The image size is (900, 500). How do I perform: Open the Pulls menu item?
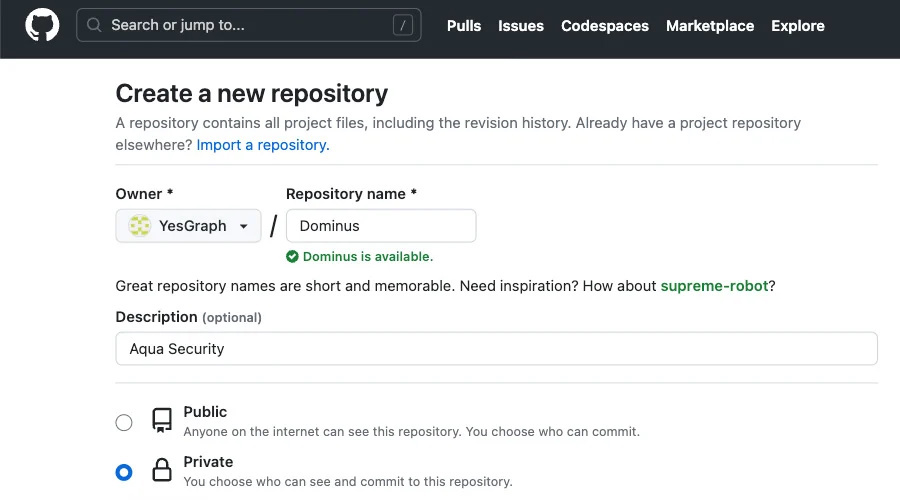[464, 26]
